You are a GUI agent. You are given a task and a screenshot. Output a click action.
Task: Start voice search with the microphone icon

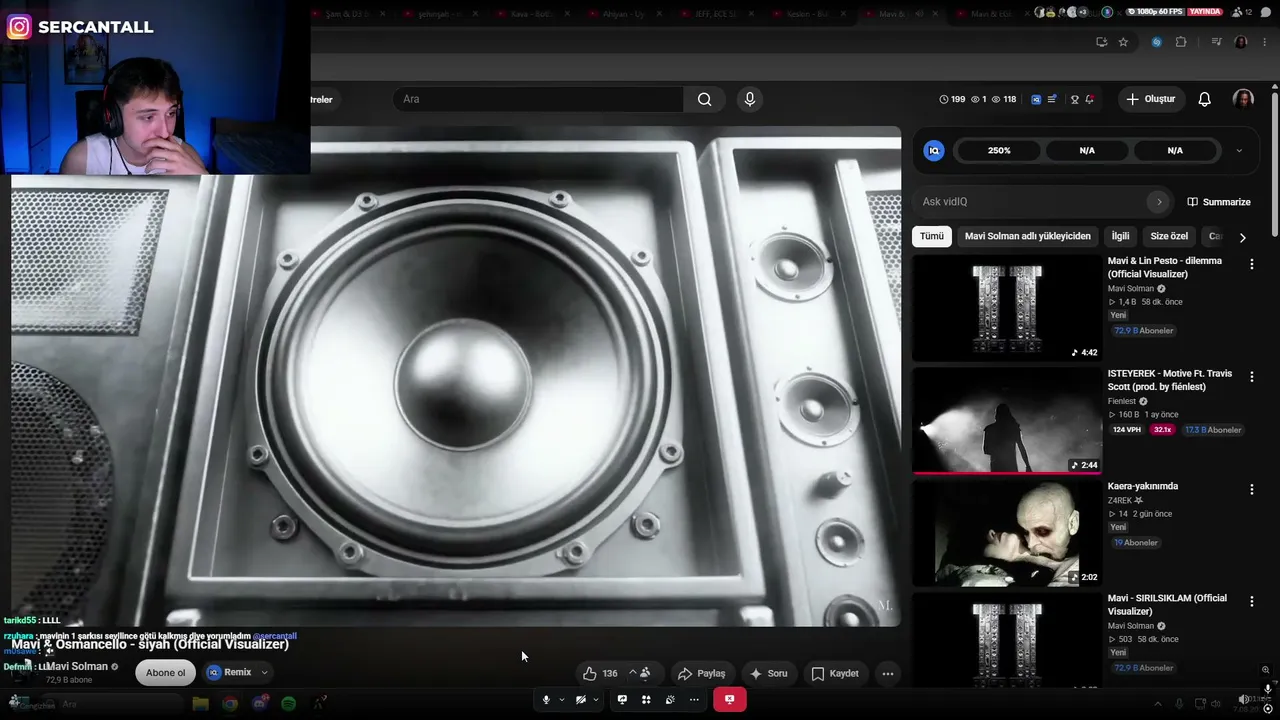click(749, 99)
